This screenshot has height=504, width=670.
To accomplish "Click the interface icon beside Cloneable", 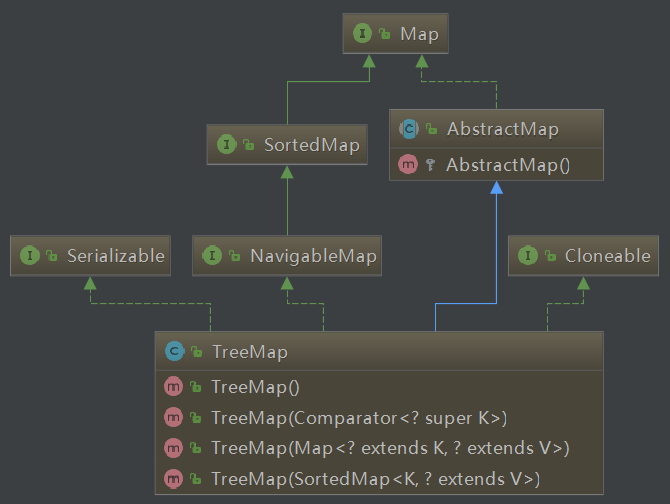I will tap(528, 255).
